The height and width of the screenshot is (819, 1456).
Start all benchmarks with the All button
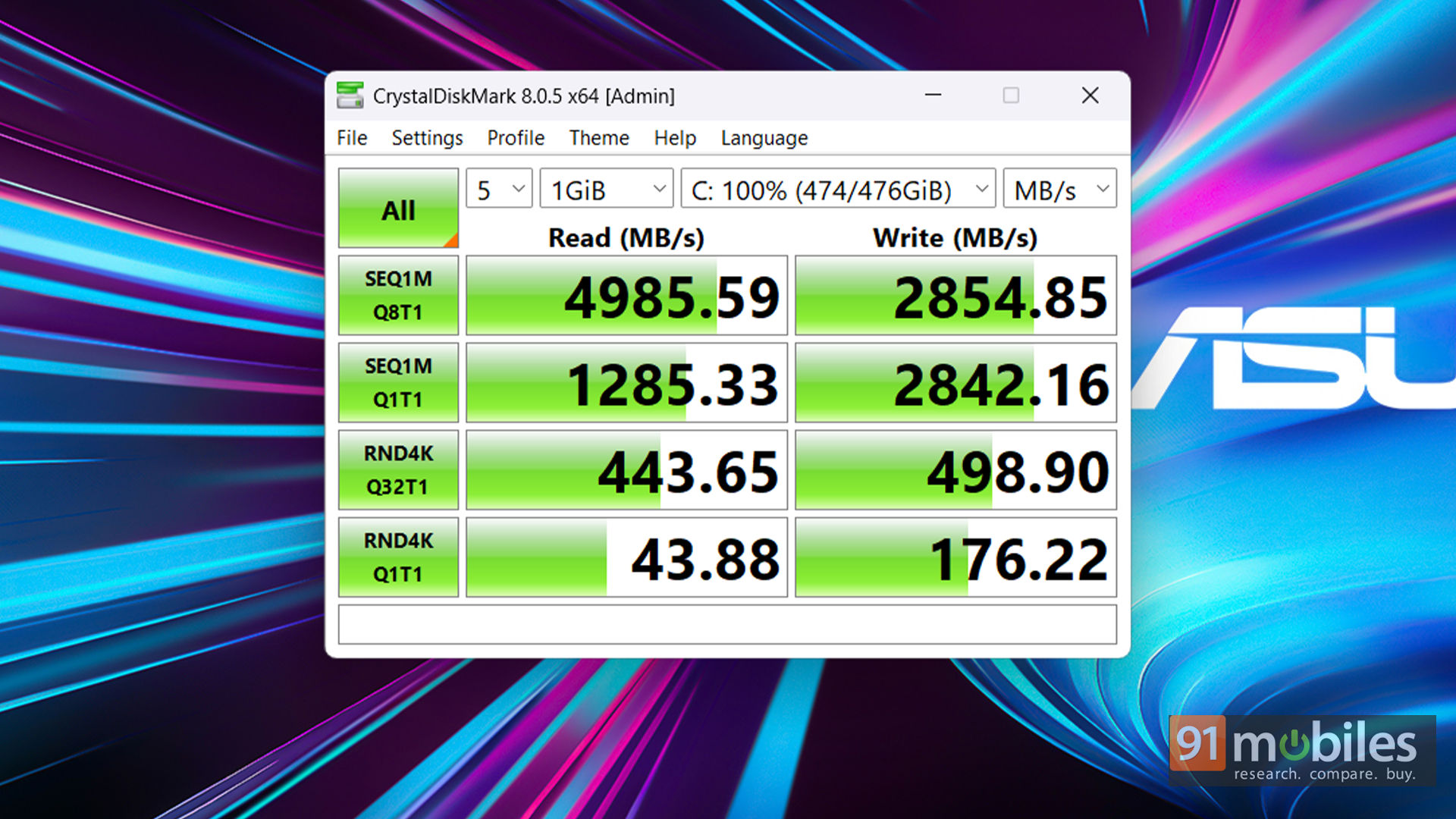(398, 209)
